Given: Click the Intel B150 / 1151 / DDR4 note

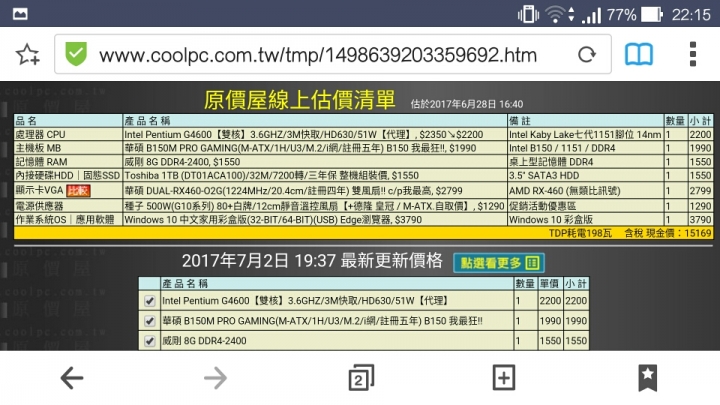Looking at the screenshot, I should 585,148.
